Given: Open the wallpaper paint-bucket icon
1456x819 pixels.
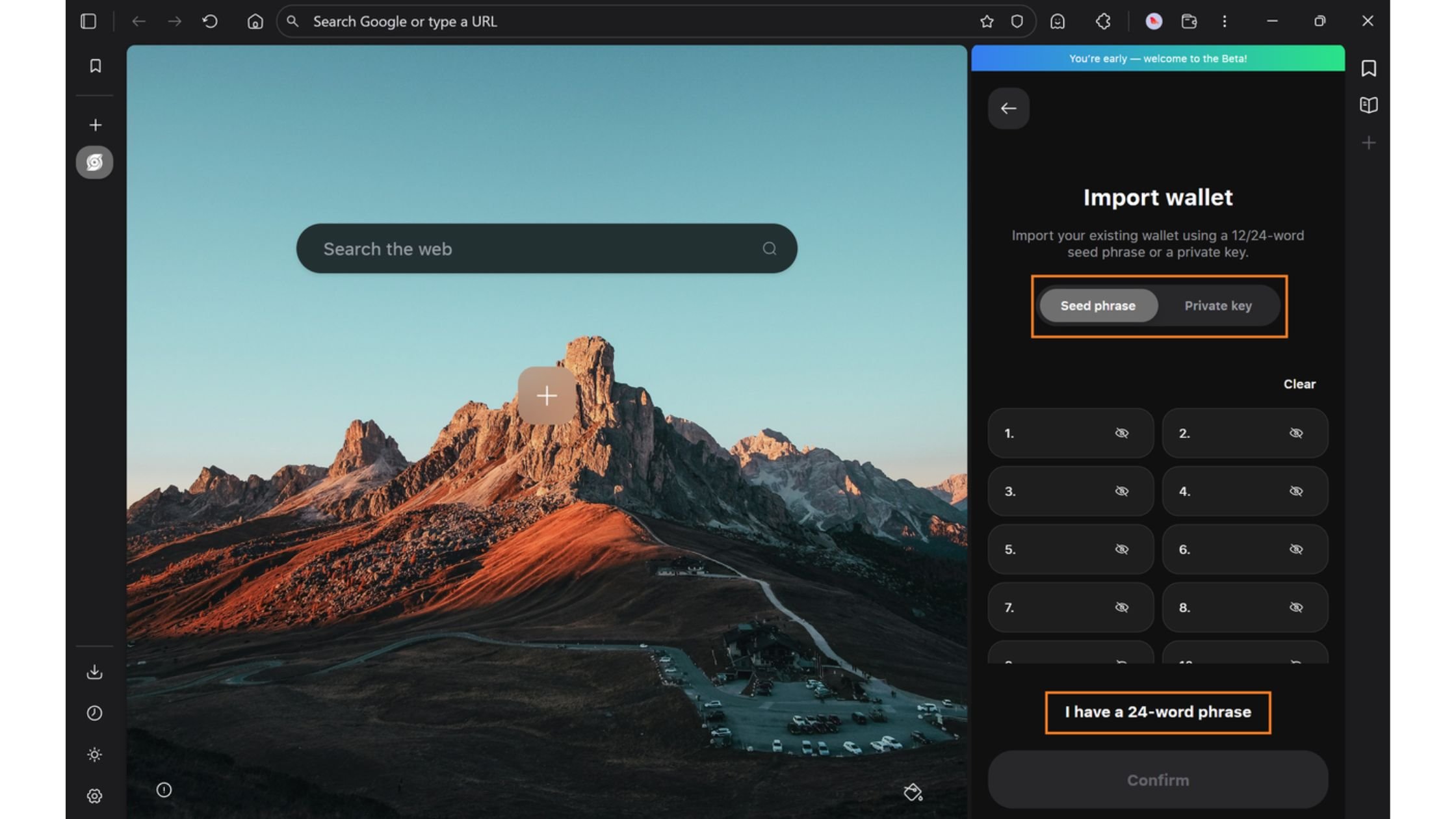Looking at the screenshot, I should coord(913,793).
